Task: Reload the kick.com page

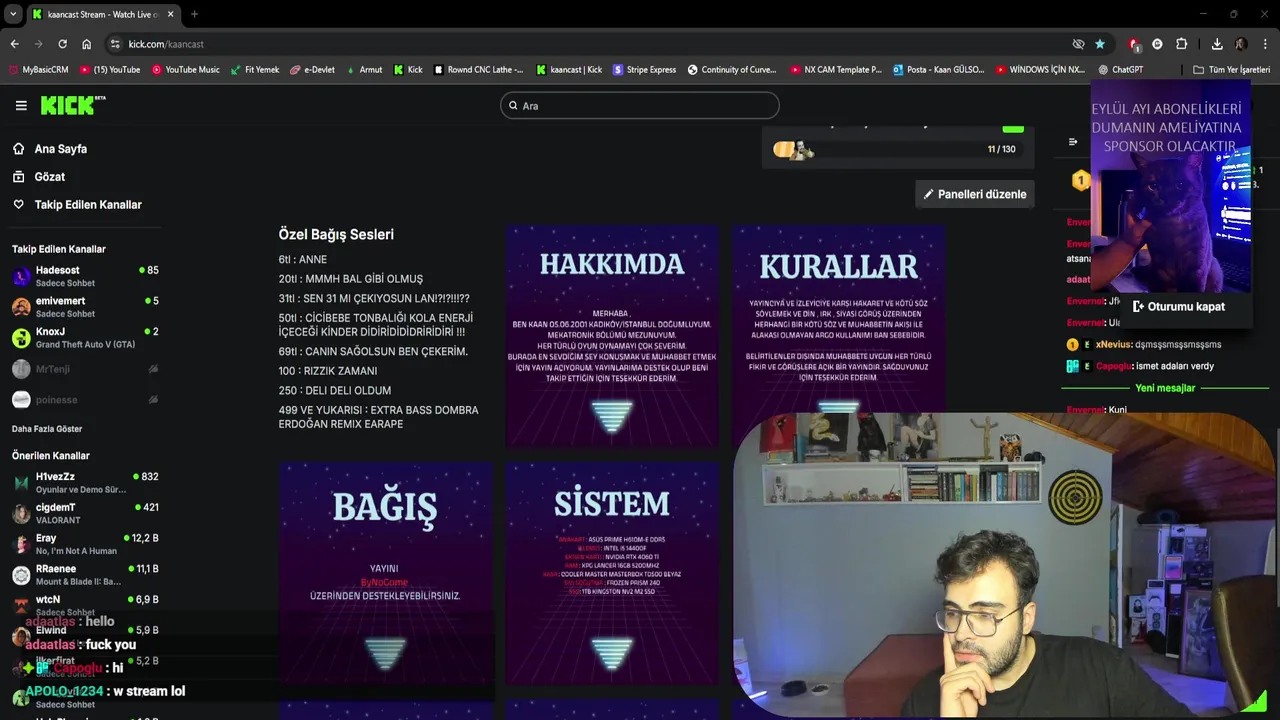Action: point(62,44)
